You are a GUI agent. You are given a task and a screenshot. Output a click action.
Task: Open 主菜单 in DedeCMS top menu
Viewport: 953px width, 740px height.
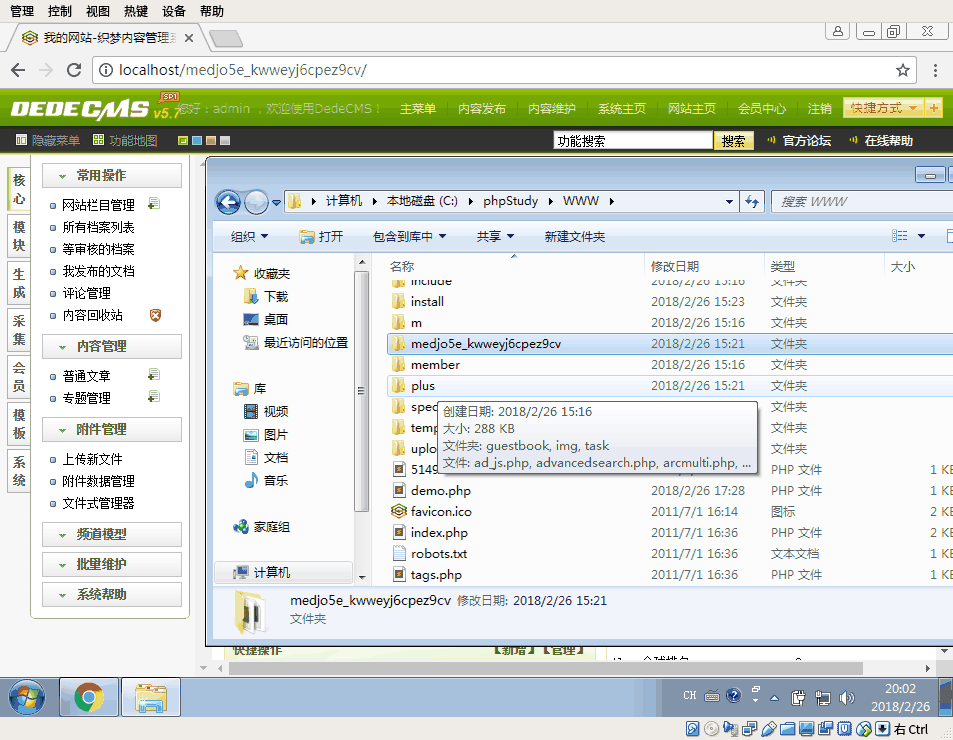(x=418, y=109)
